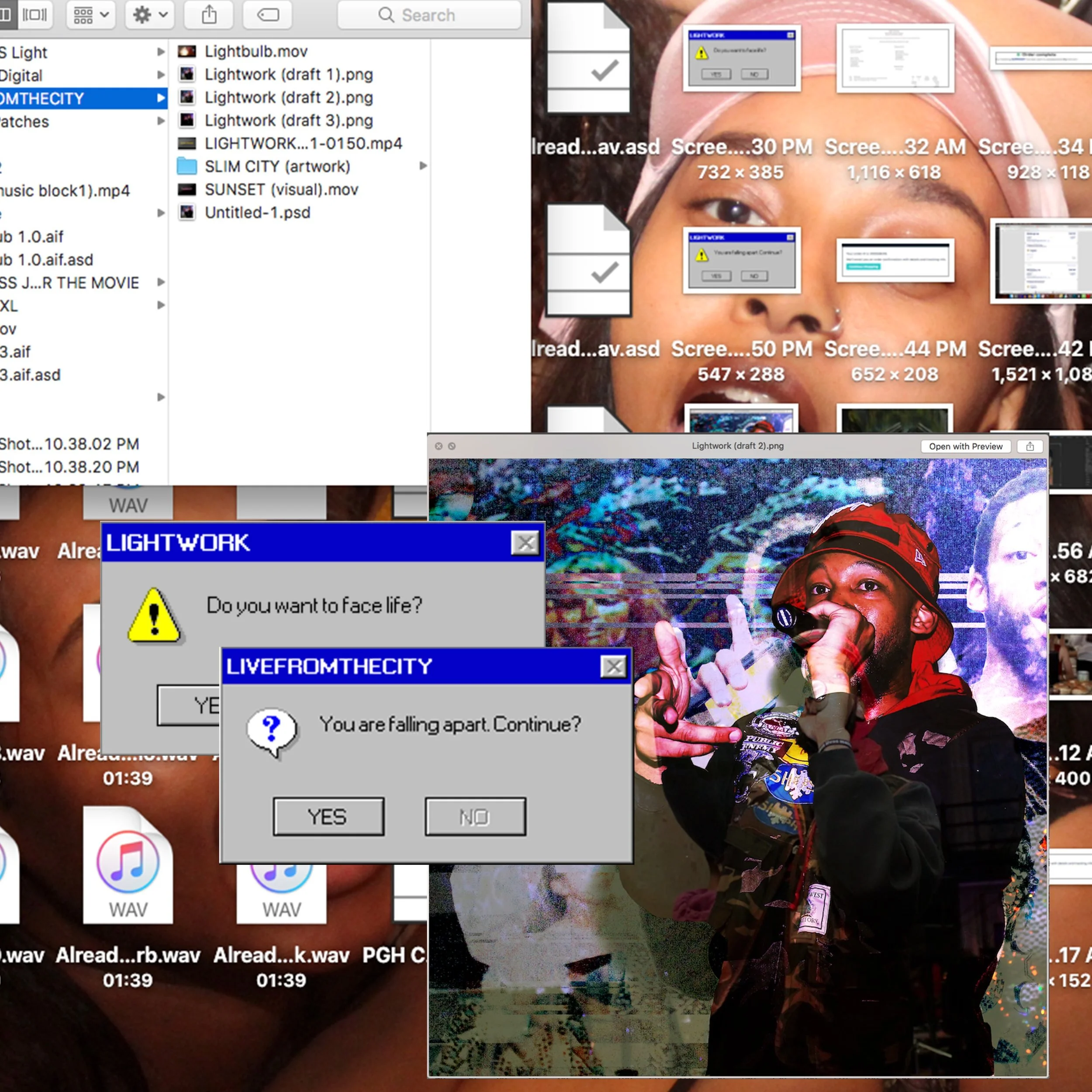
Task: Switch to cover flow view
Action: coord(35,15)
